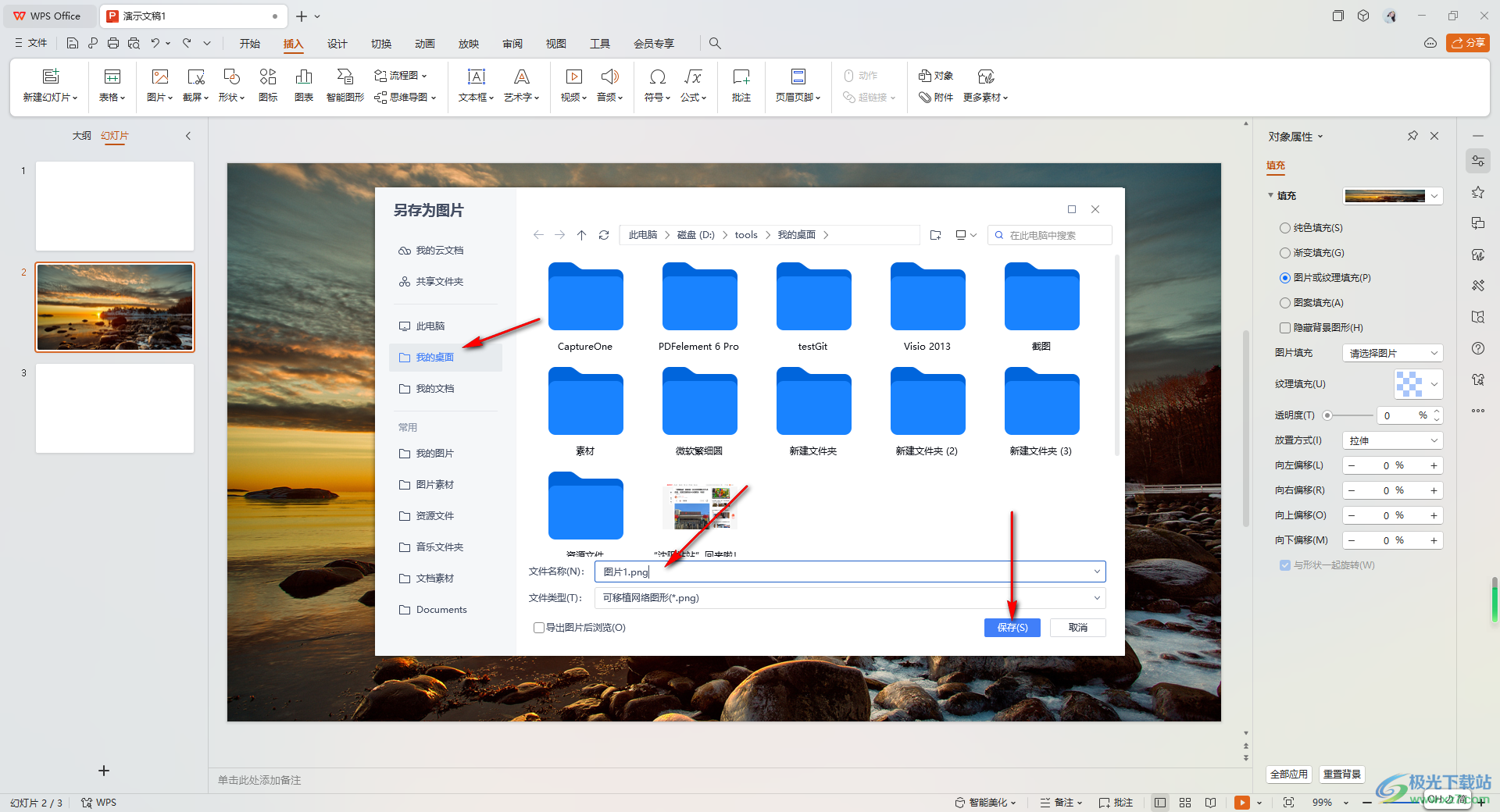Screen dimensions: 1500x812
Task: Click 重置背景 button
Action: click(1342, 774)
